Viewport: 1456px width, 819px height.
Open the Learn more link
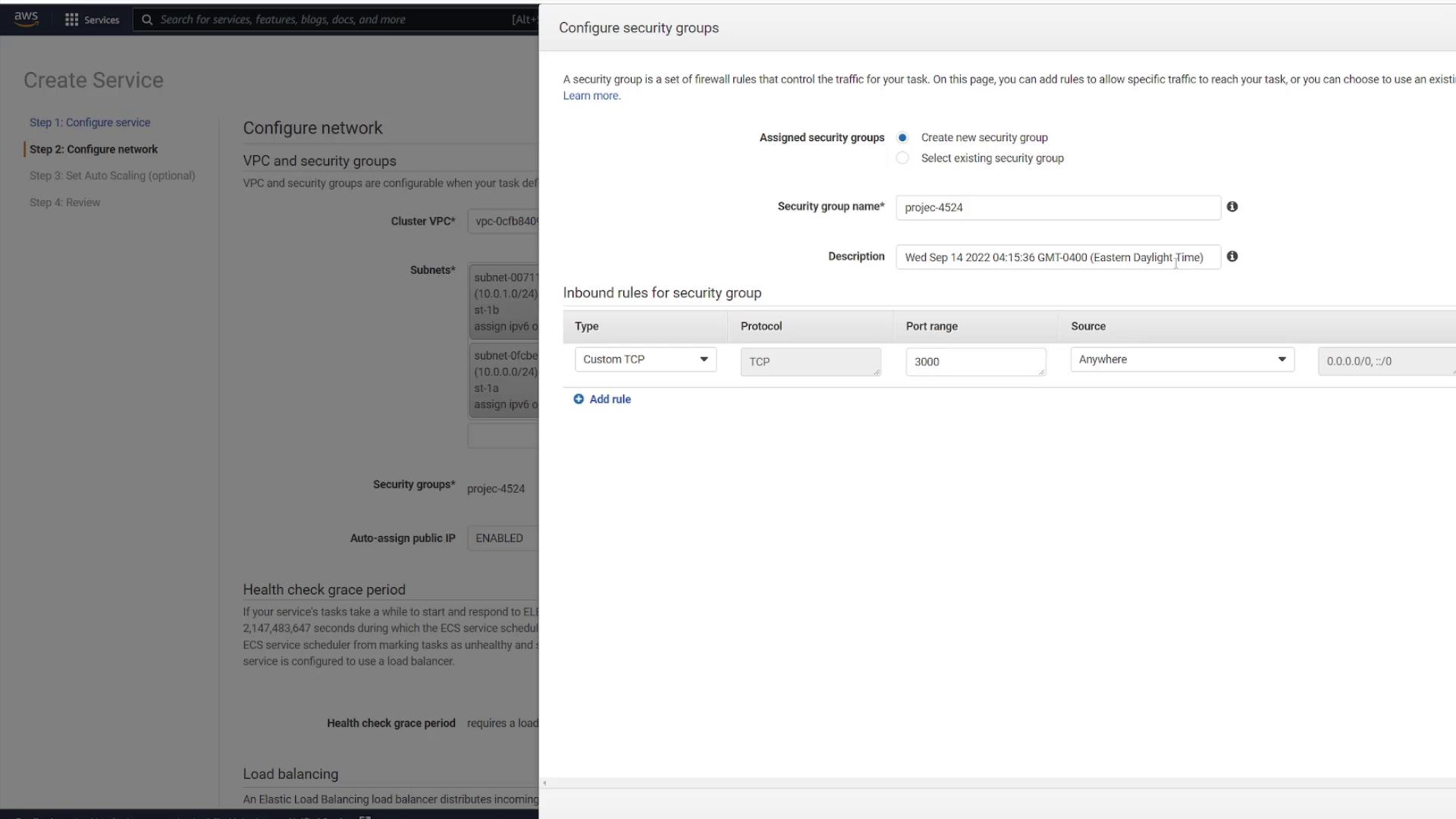click(591, 96)
